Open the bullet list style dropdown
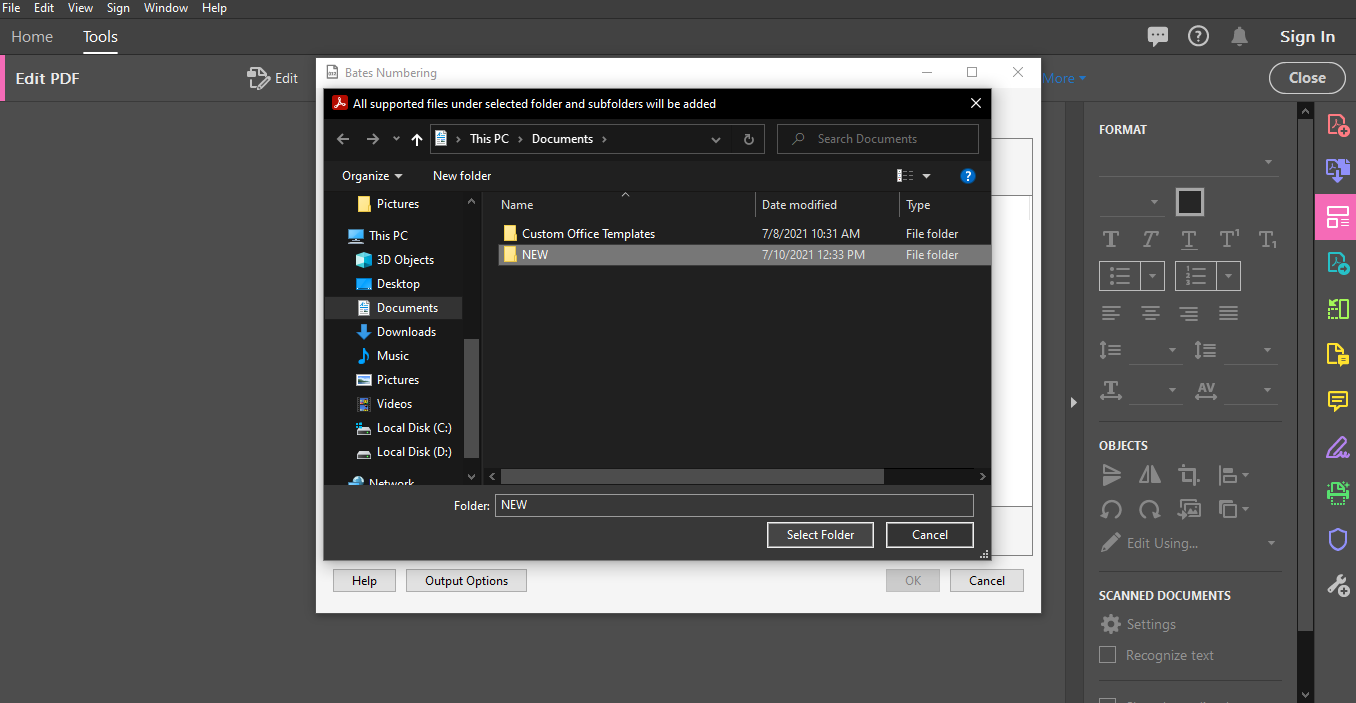Viewport: 1356px width, 703px height. [x=1154, y=276]
